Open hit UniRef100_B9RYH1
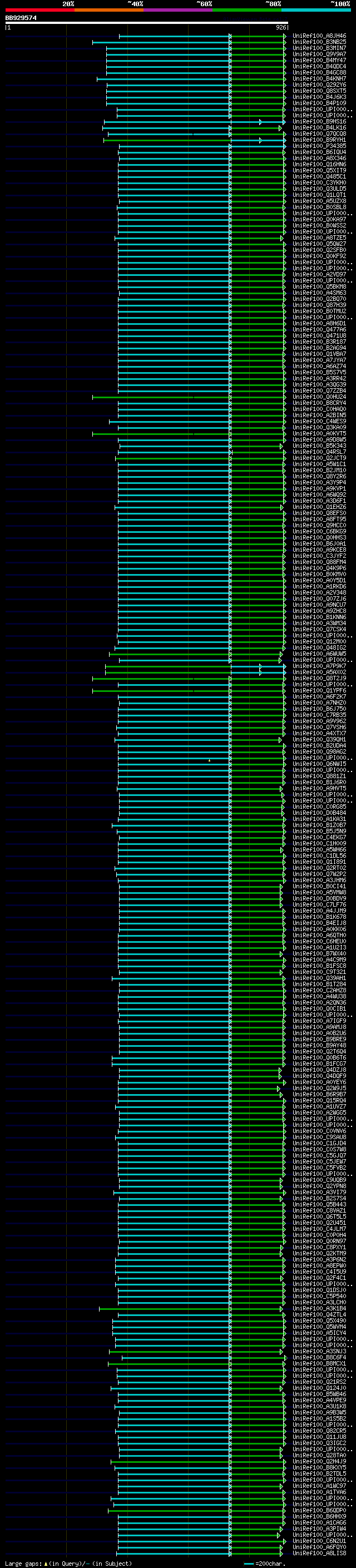Screen dimensions: 356x1568 (x=319, y=140)
